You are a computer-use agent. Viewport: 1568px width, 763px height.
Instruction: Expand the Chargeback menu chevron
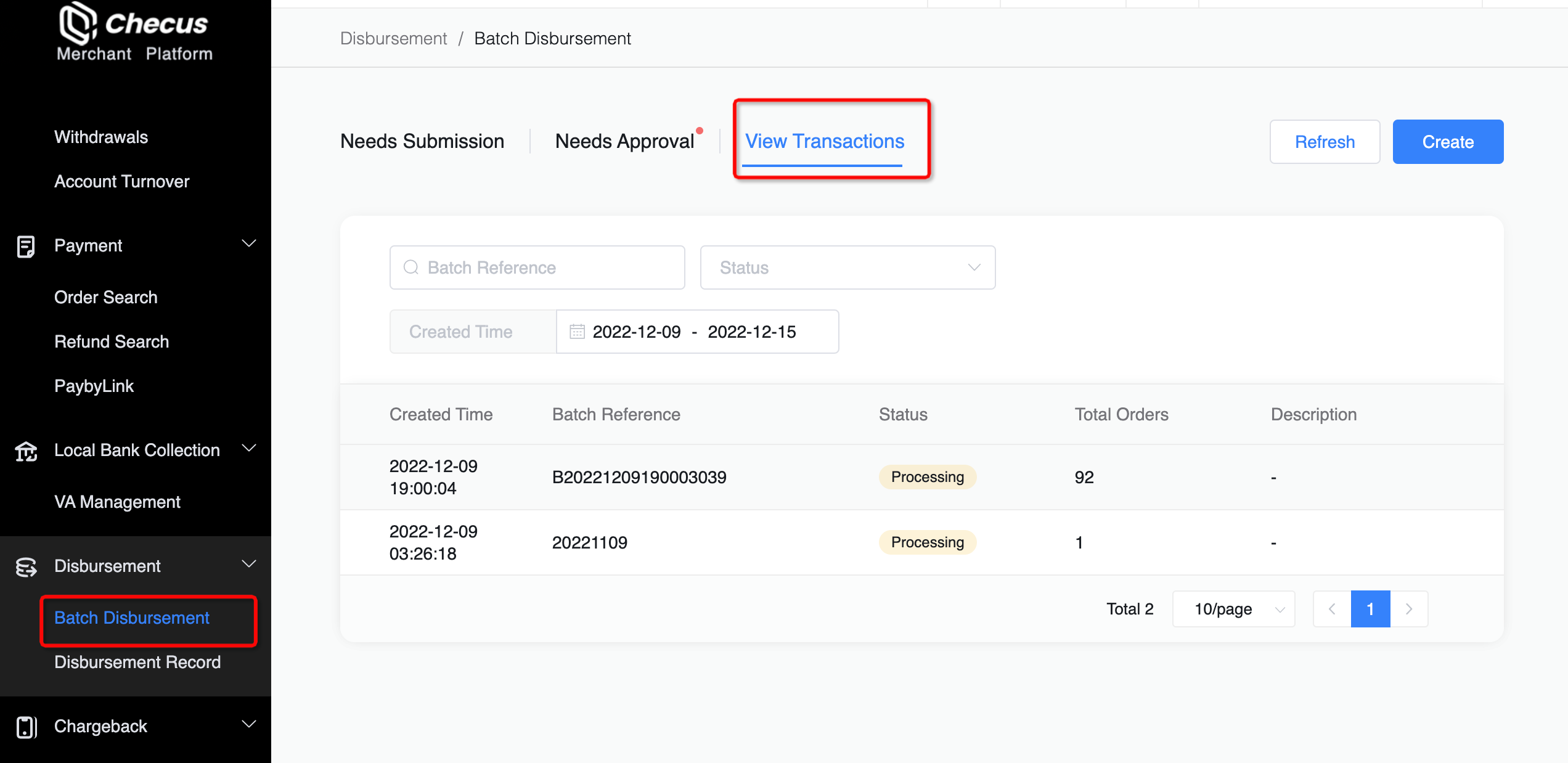click(x=249, y=724)
